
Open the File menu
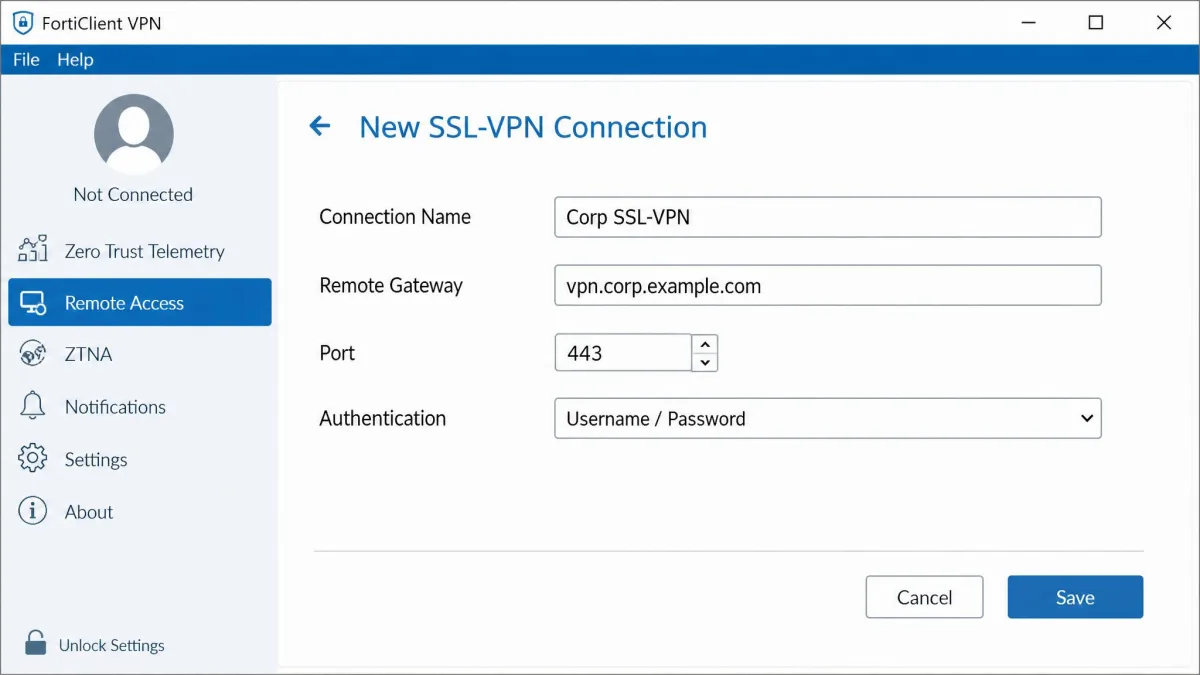pos(26,60)
